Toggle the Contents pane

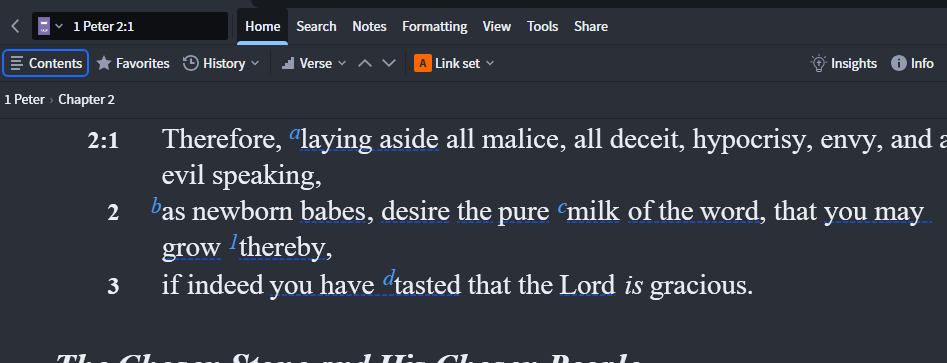coord(46,63)
